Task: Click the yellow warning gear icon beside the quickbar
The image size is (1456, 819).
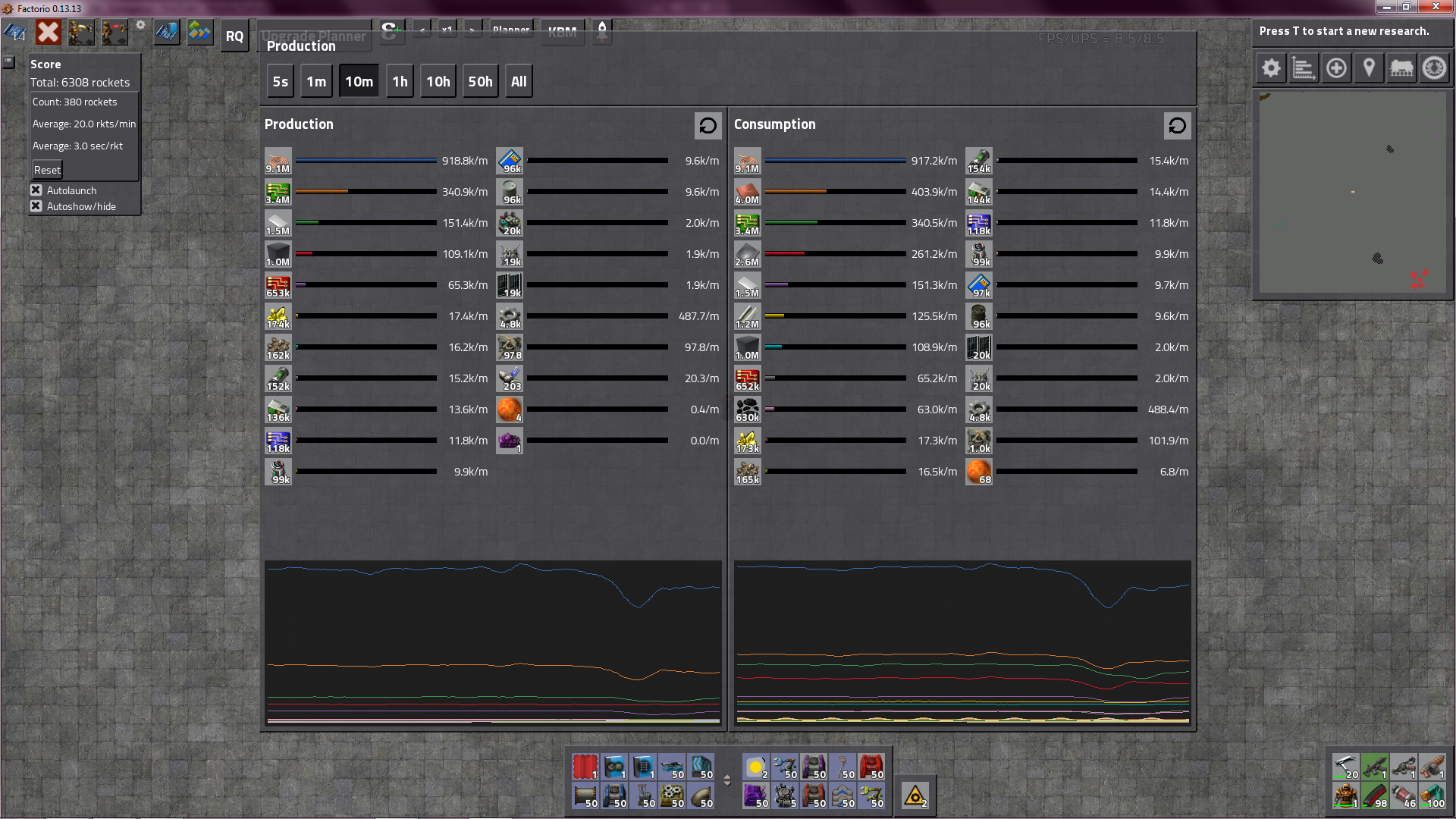Action: coord(915,796)
